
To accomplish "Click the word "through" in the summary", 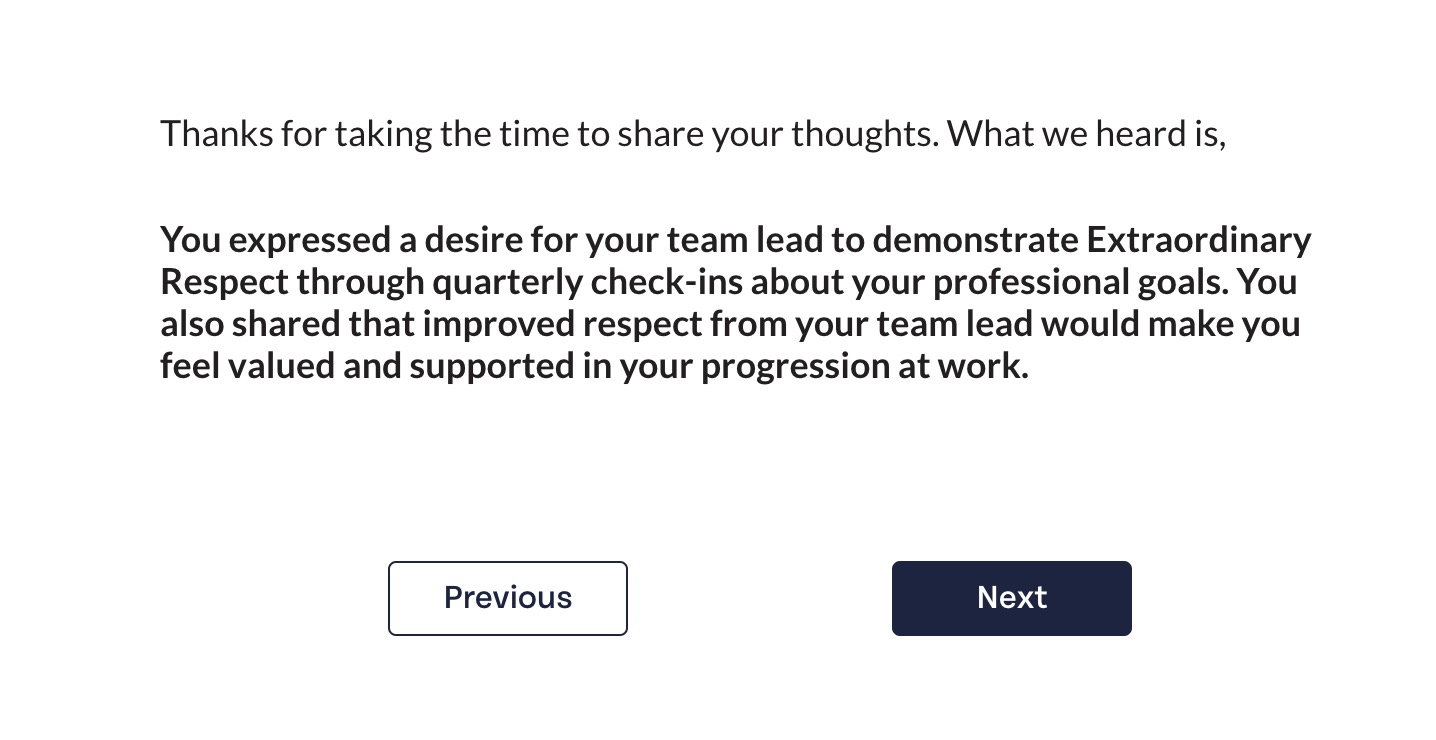I will point(361,283).
